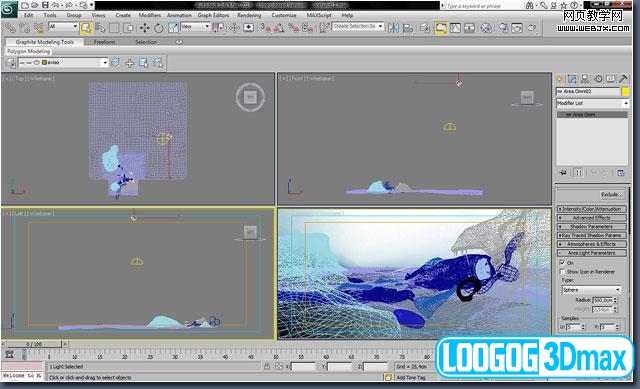Viewport: 640px width, 389px height.
Task: Click the Mirror tool icon
Action: click(x=393, y=28)
